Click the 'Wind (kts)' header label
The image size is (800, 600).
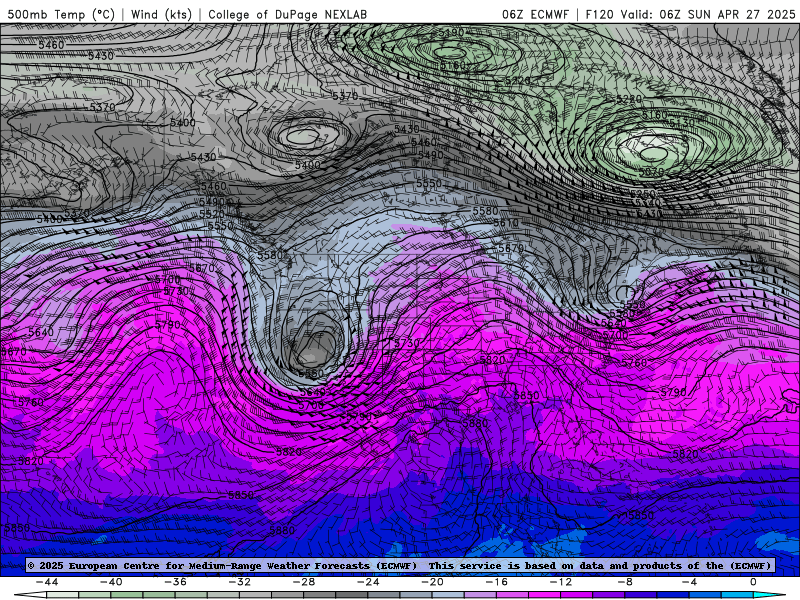(161, 14)
